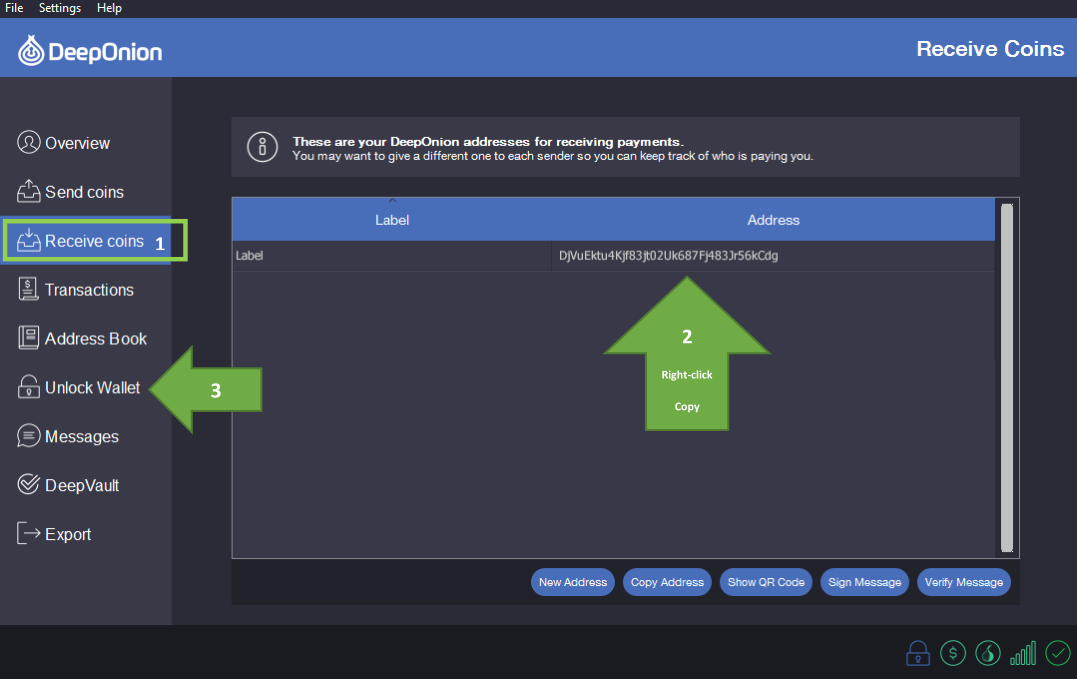The image size is (1077, 679).
Task: Click the dollar staking icon in status bar
Action: pos(953,653)
